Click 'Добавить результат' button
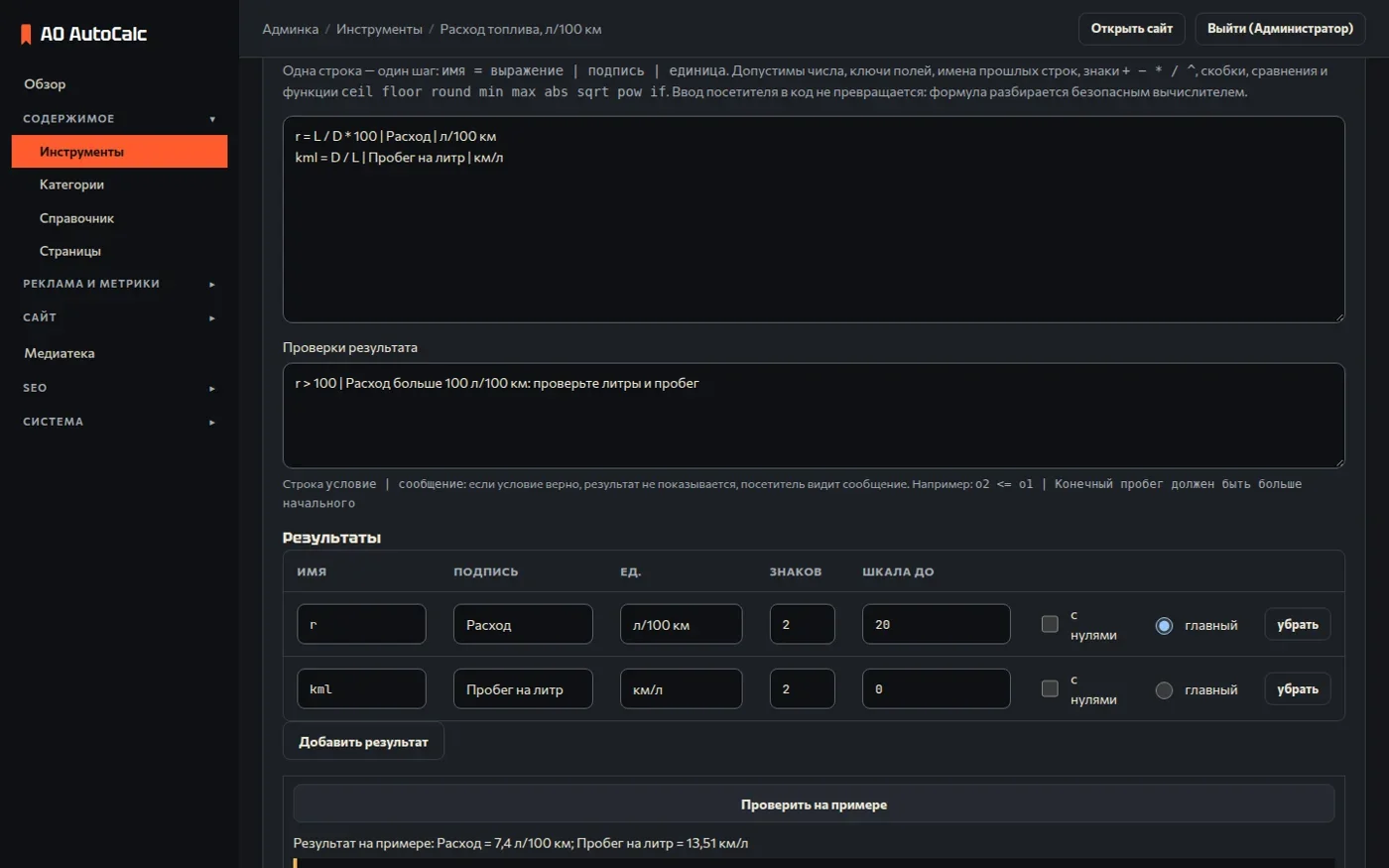The width and height of the screenshot is (1389, 868). 363,742
